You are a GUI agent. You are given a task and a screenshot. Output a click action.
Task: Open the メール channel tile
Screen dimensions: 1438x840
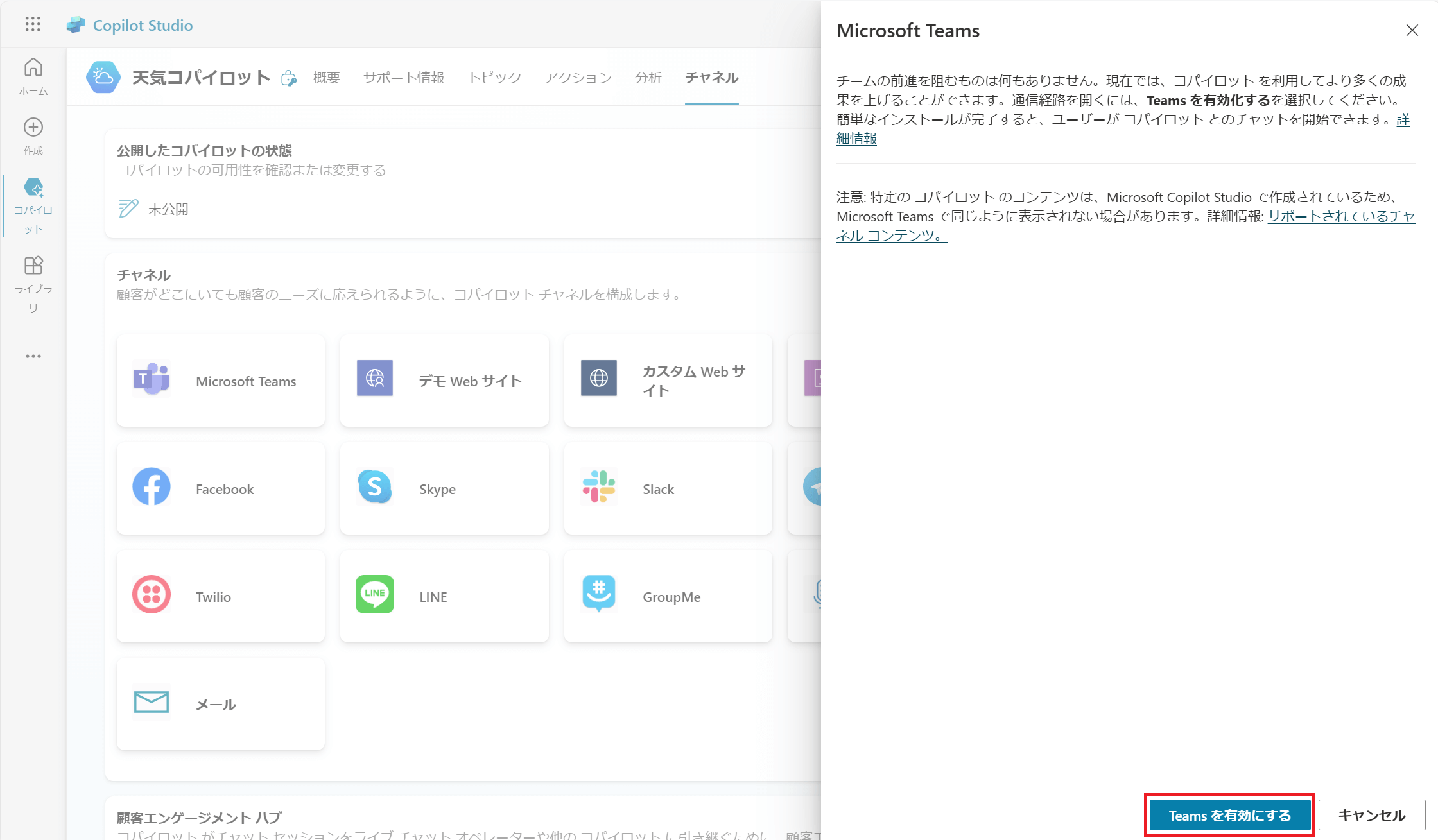(x=221, y=704)
